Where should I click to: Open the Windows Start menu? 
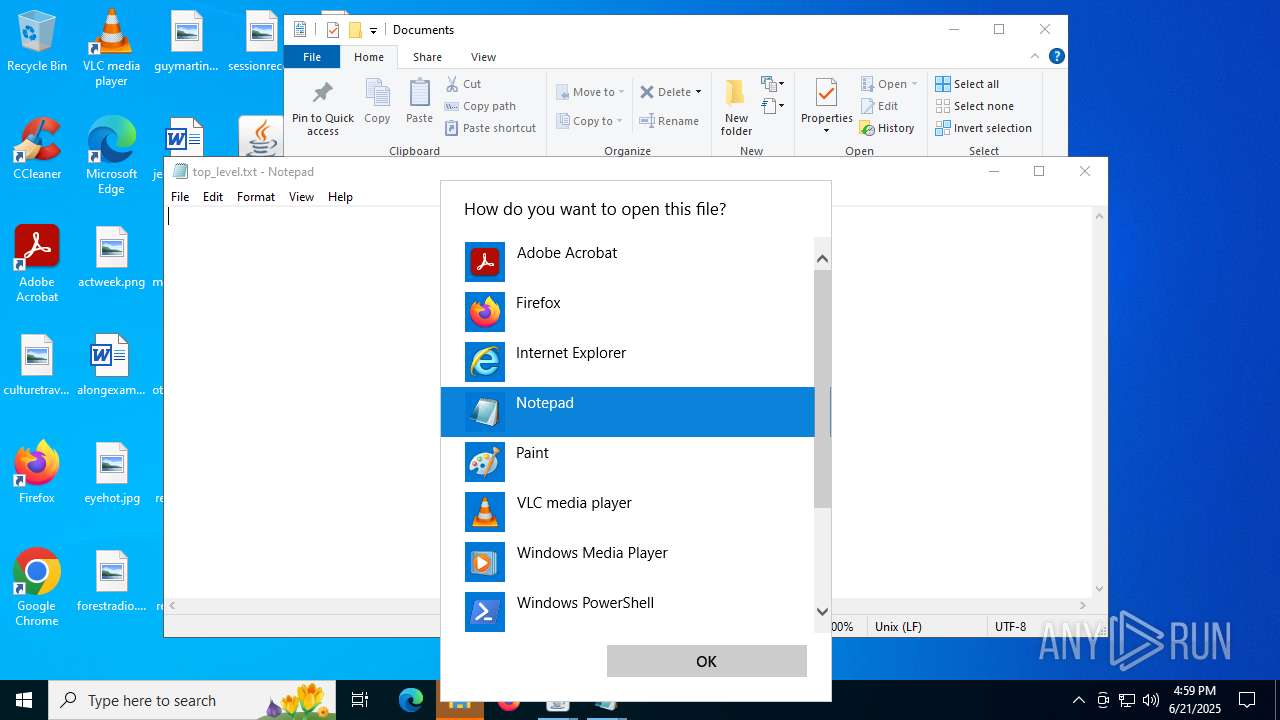pos(24,700)
